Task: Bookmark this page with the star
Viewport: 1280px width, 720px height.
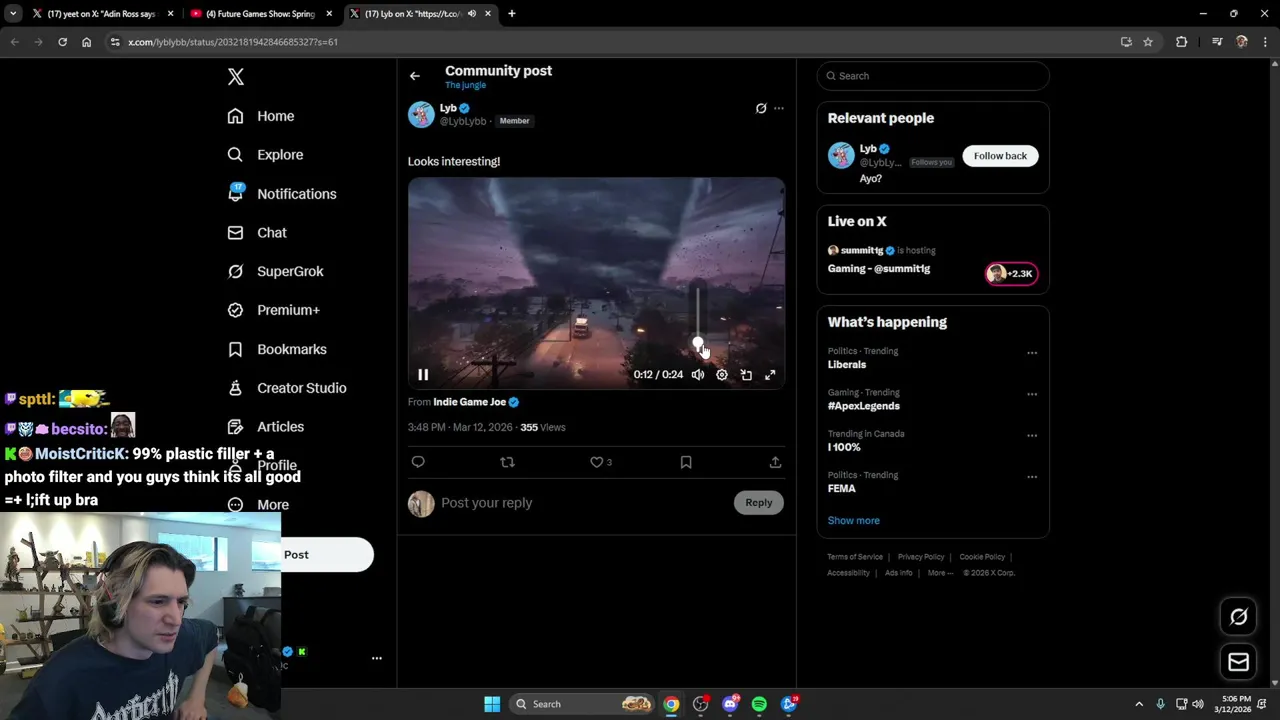Action: [1148, 42]
